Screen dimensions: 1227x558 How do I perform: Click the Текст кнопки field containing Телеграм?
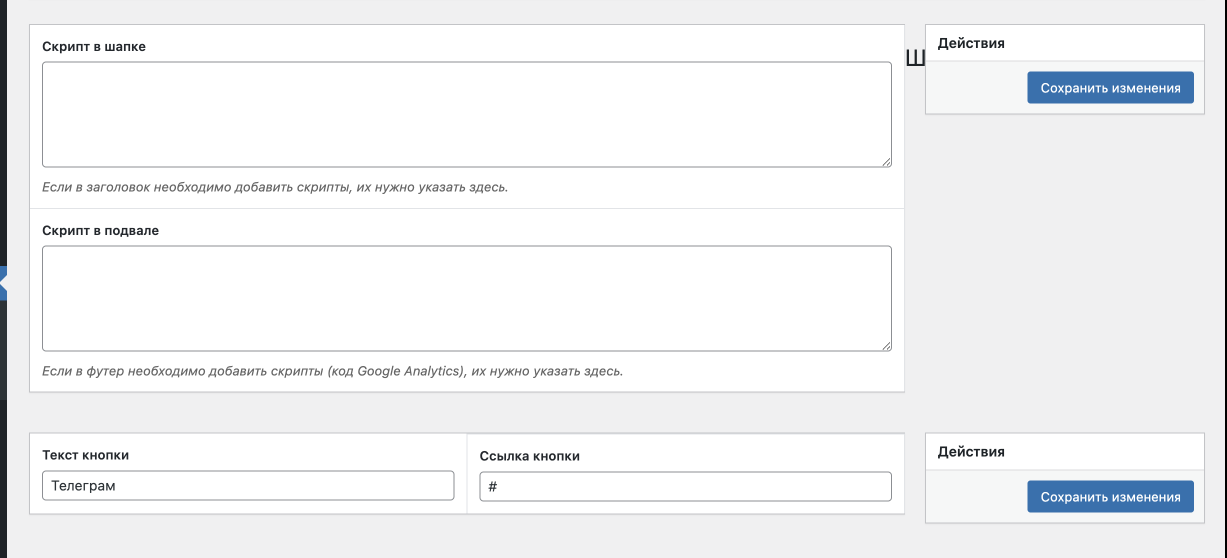248,486
